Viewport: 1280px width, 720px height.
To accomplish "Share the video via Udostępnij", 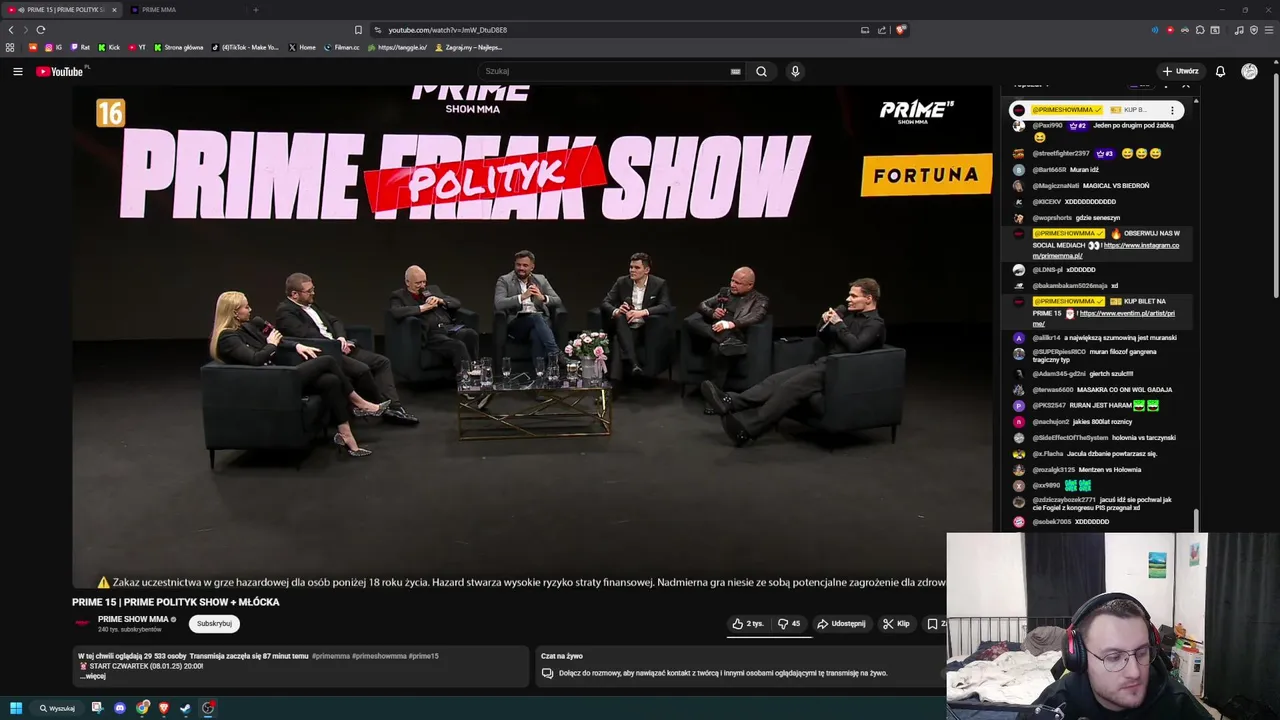I will pos(841,623).
